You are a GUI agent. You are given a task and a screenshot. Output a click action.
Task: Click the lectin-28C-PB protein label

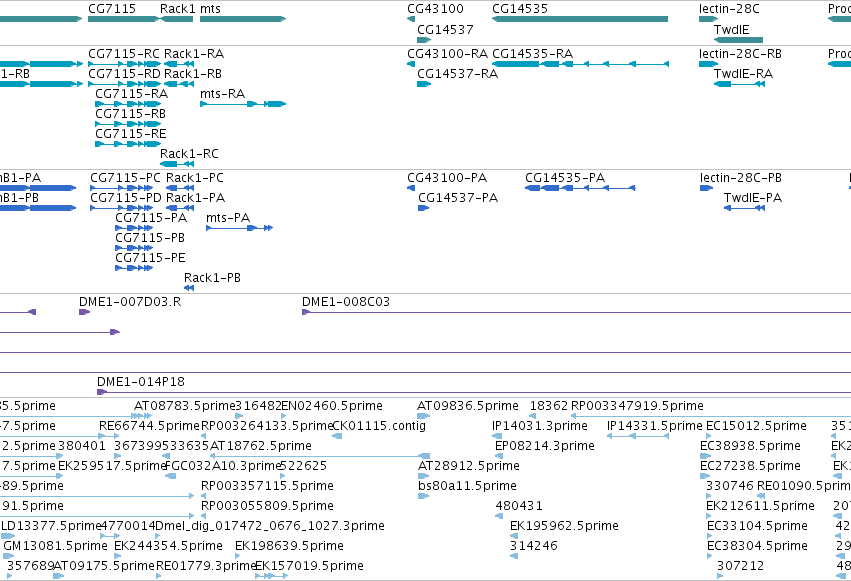[741, 178]
